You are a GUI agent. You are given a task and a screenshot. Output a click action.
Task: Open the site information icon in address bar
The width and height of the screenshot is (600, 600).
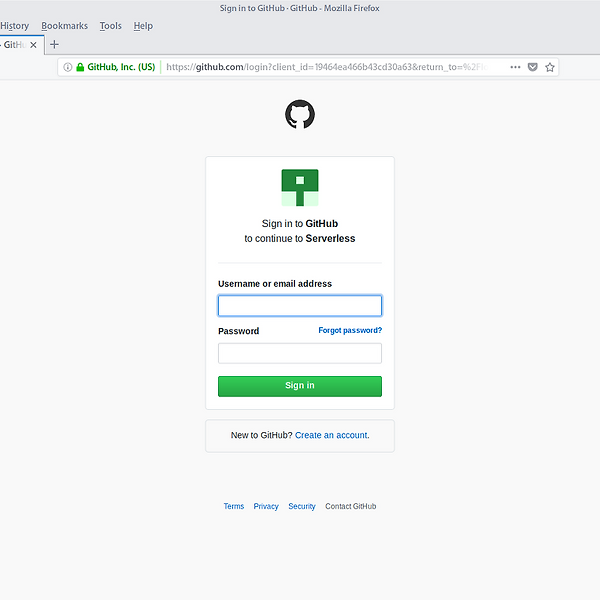tap(68, 67)
